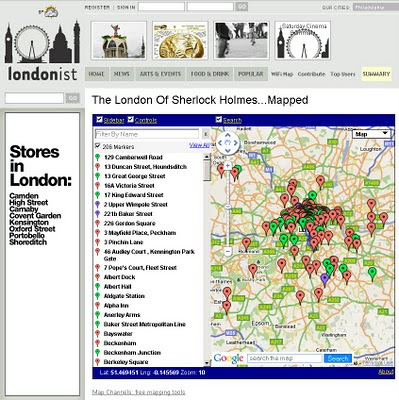Click the purple marker beside 2 Upper Wimpole Street
The image size is (399, 400).
(x=98, y=204)
